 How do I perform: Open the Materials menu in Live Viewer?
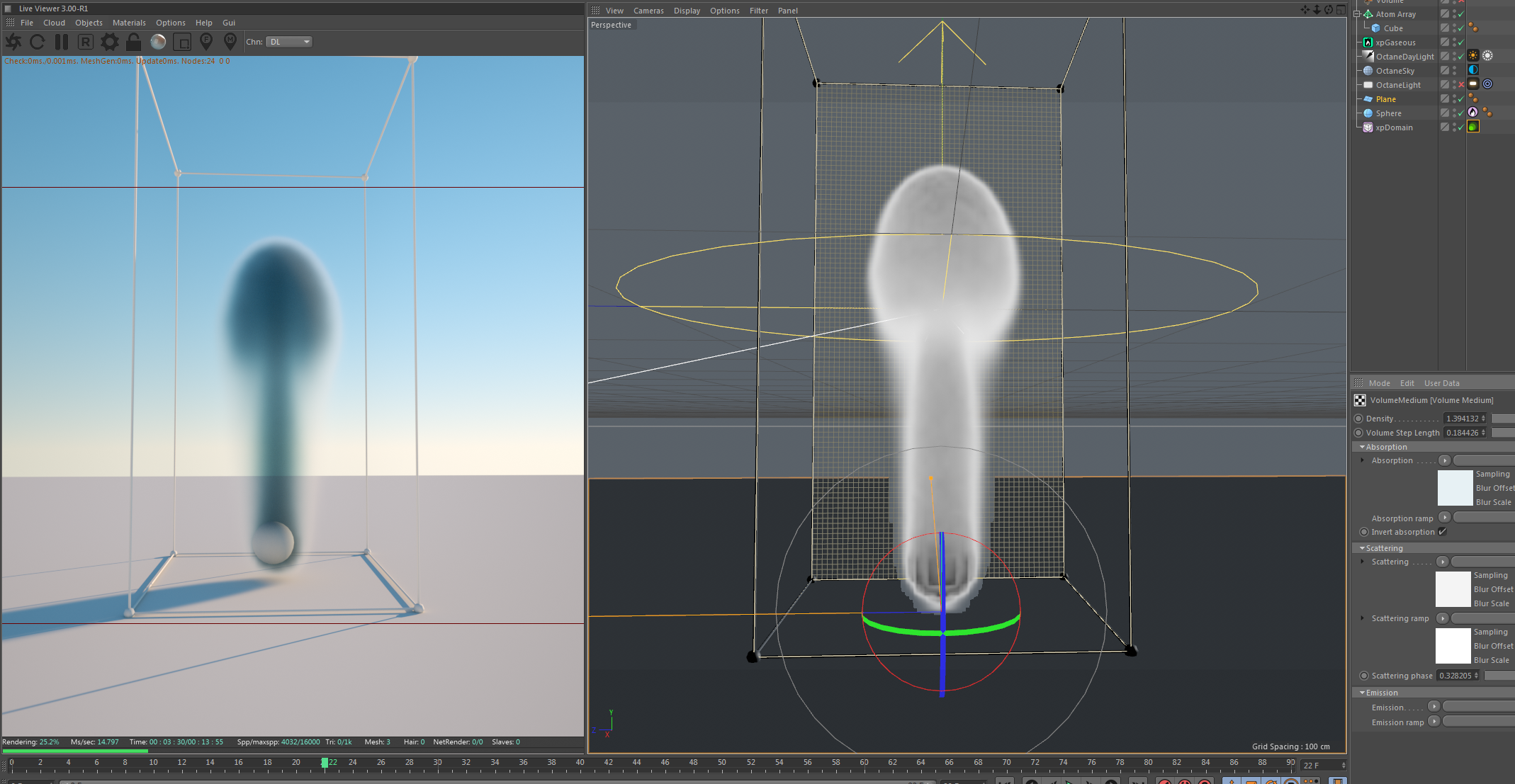click(129, 23)
